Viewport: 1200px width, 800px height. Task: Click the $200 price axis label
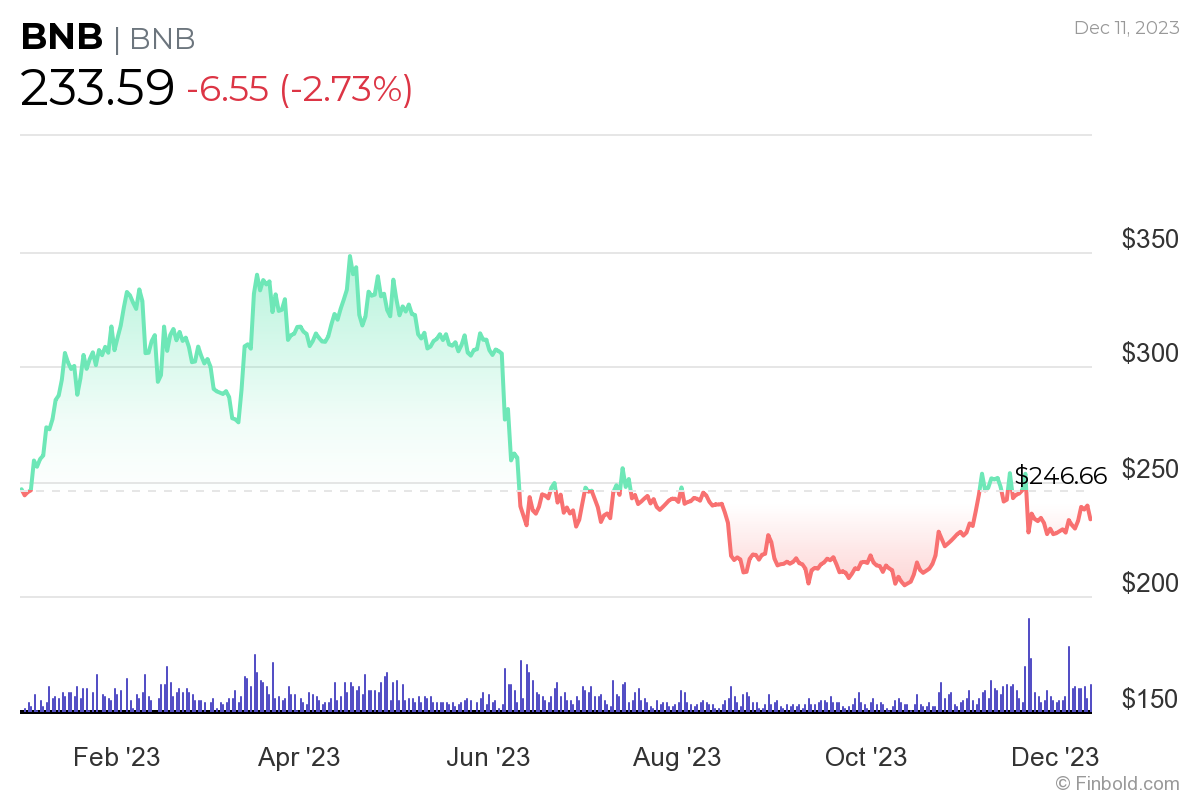click(x=1150, y=583)
